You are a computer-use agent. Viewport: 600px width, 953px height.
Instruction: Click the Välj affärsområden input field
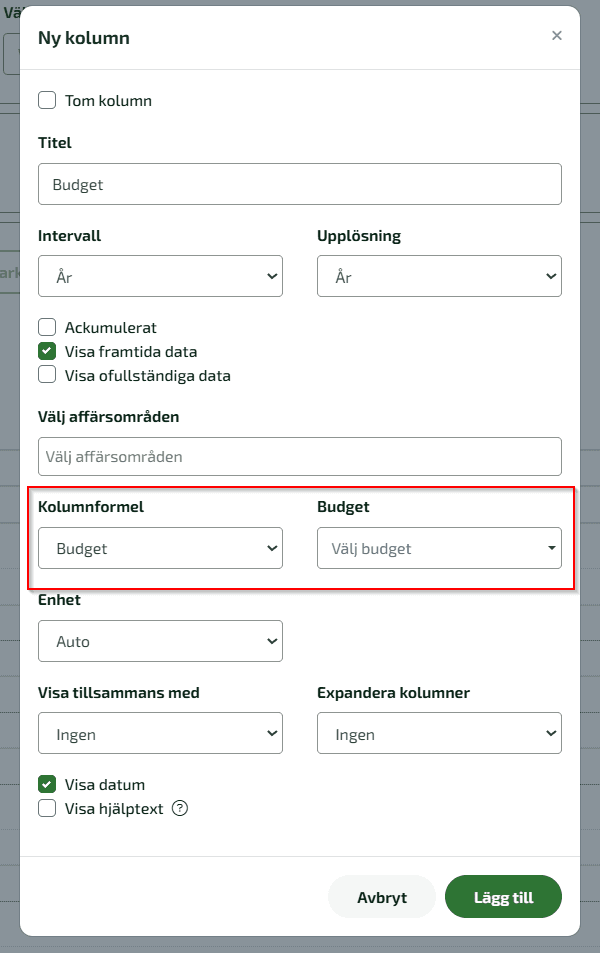(x=300, y=456)
